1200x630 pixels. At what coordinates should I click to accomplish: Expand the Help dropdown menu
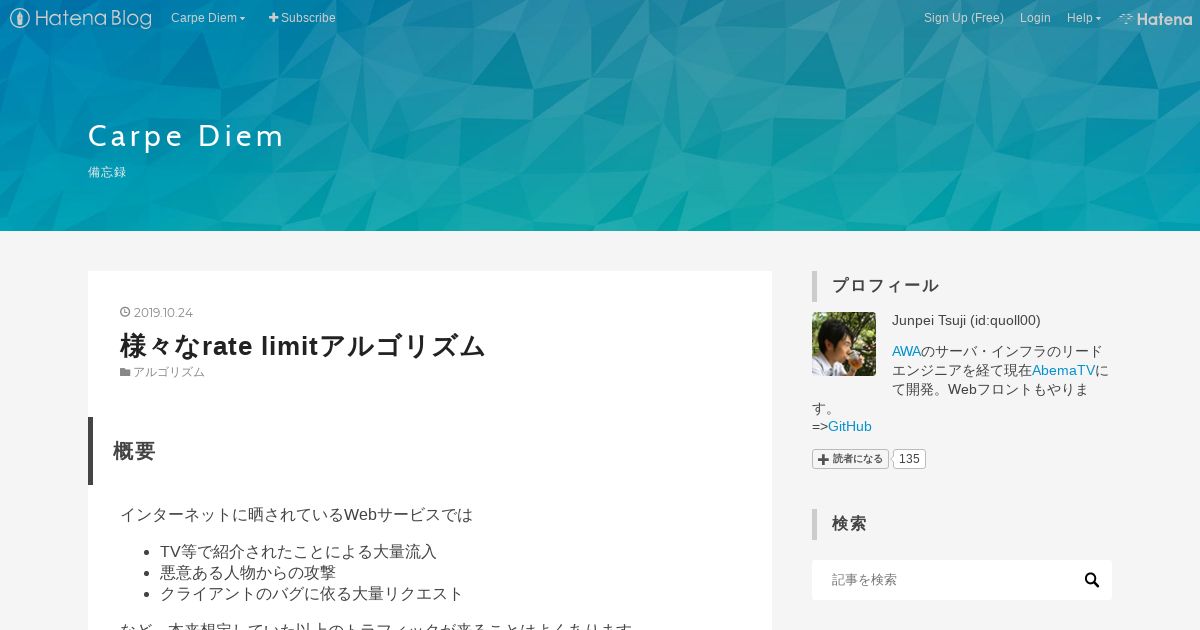coord(1084,18)
